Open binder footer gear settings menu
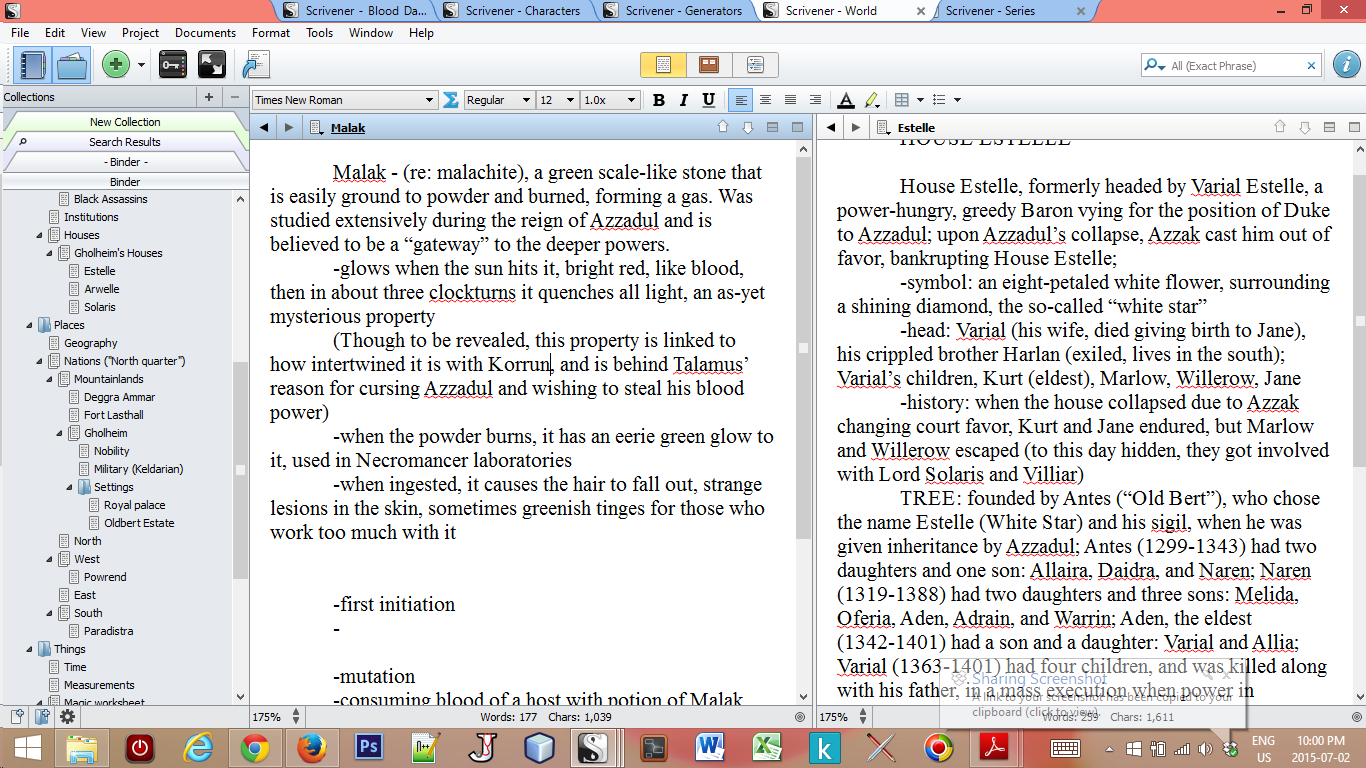Image resolution: width=1366 pixels, height=768 pixels. [x=67, y=716]
